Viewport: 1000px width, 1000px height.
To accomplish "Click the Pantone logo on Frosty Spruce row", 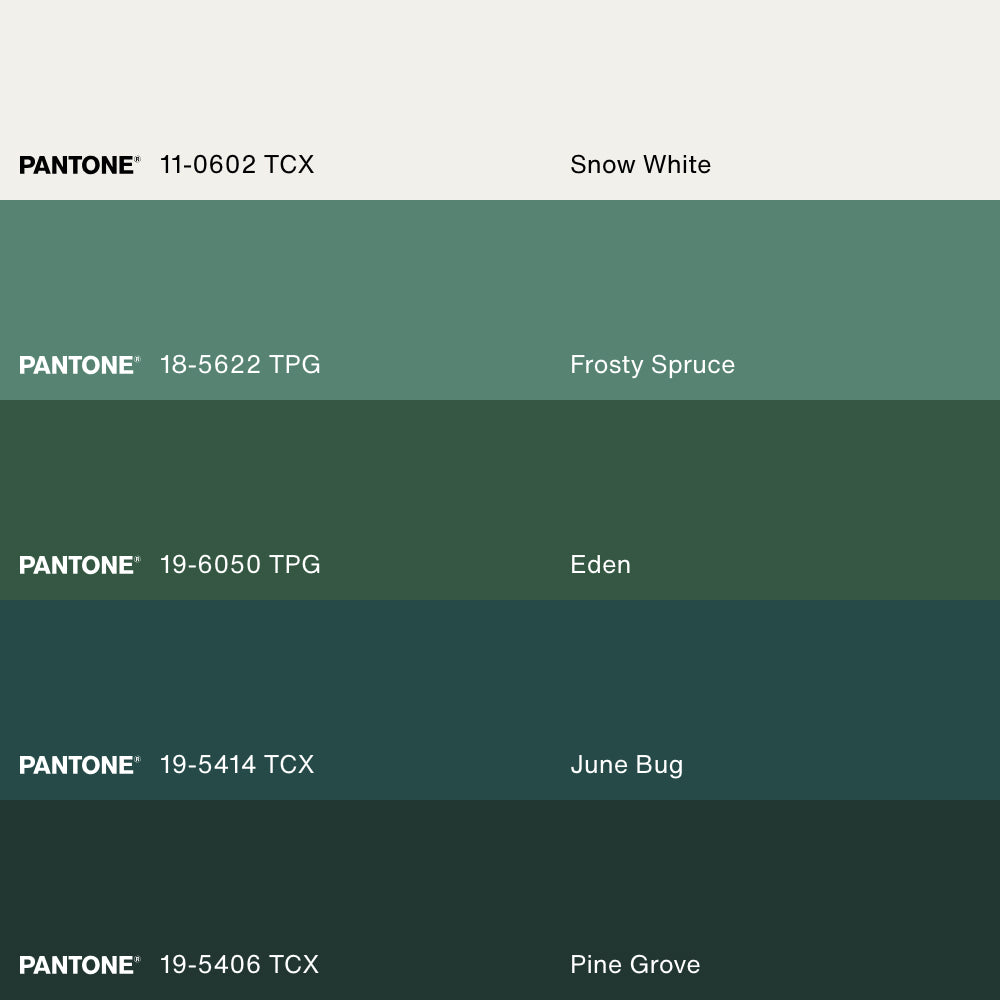I will pyautogui.click(x=79, y=365).
